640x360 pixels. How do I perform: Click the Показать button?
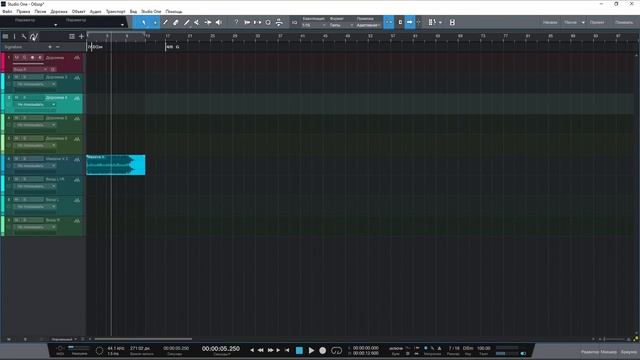click(x=624, y=22)
